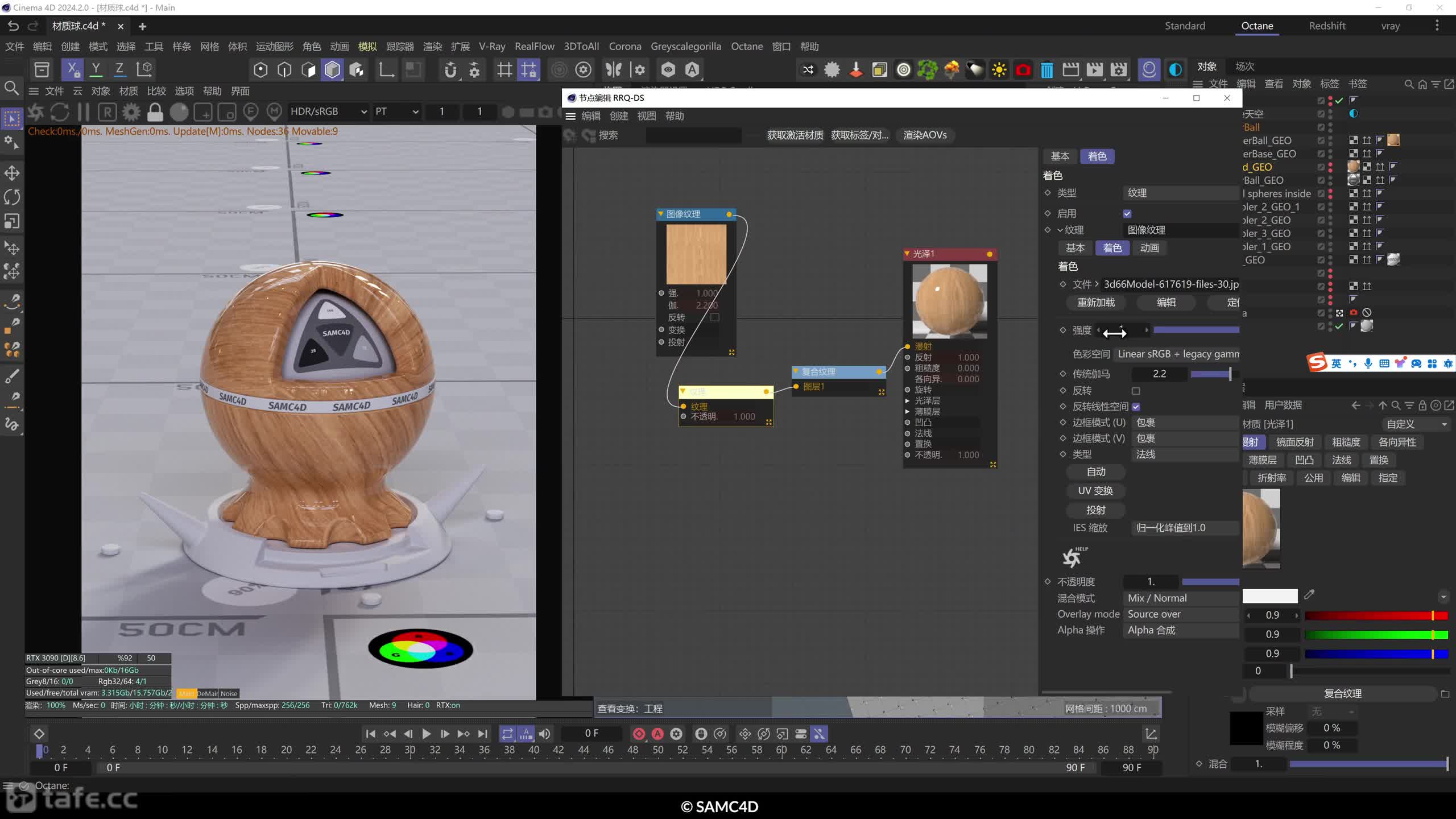The width and height of the screenshot is (1456, 819).
Task: Select the Scale tool in left sidebar
Action: click(12, 221)
